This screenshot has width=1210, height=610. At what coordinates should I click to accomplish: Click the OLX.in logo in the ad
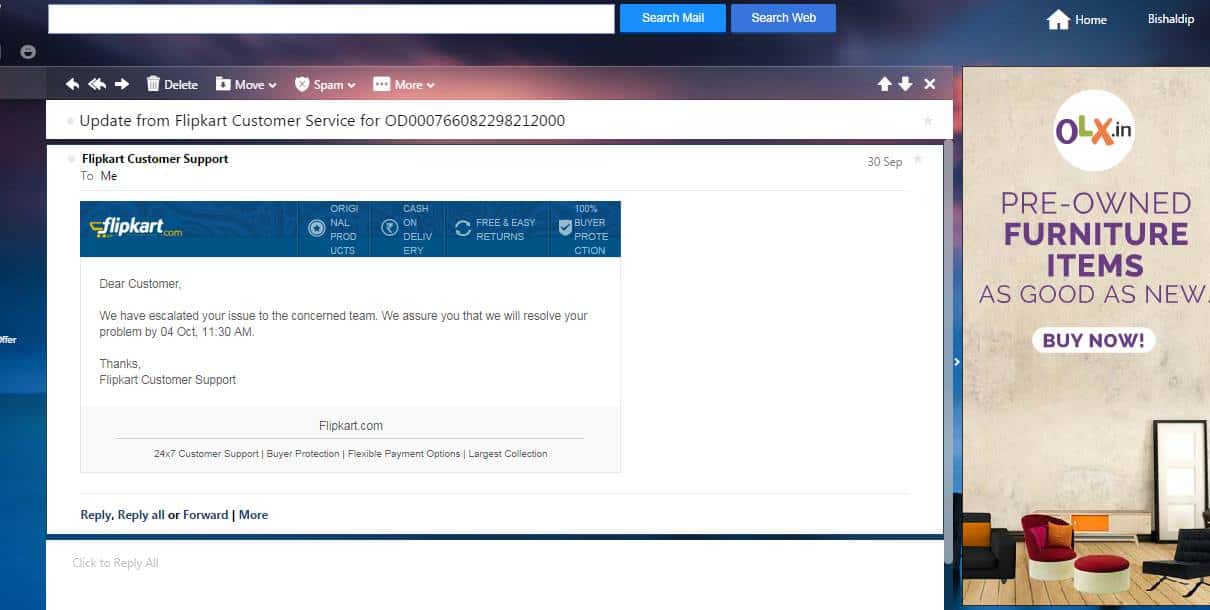pyautogui.click(x=1094, y=130)
